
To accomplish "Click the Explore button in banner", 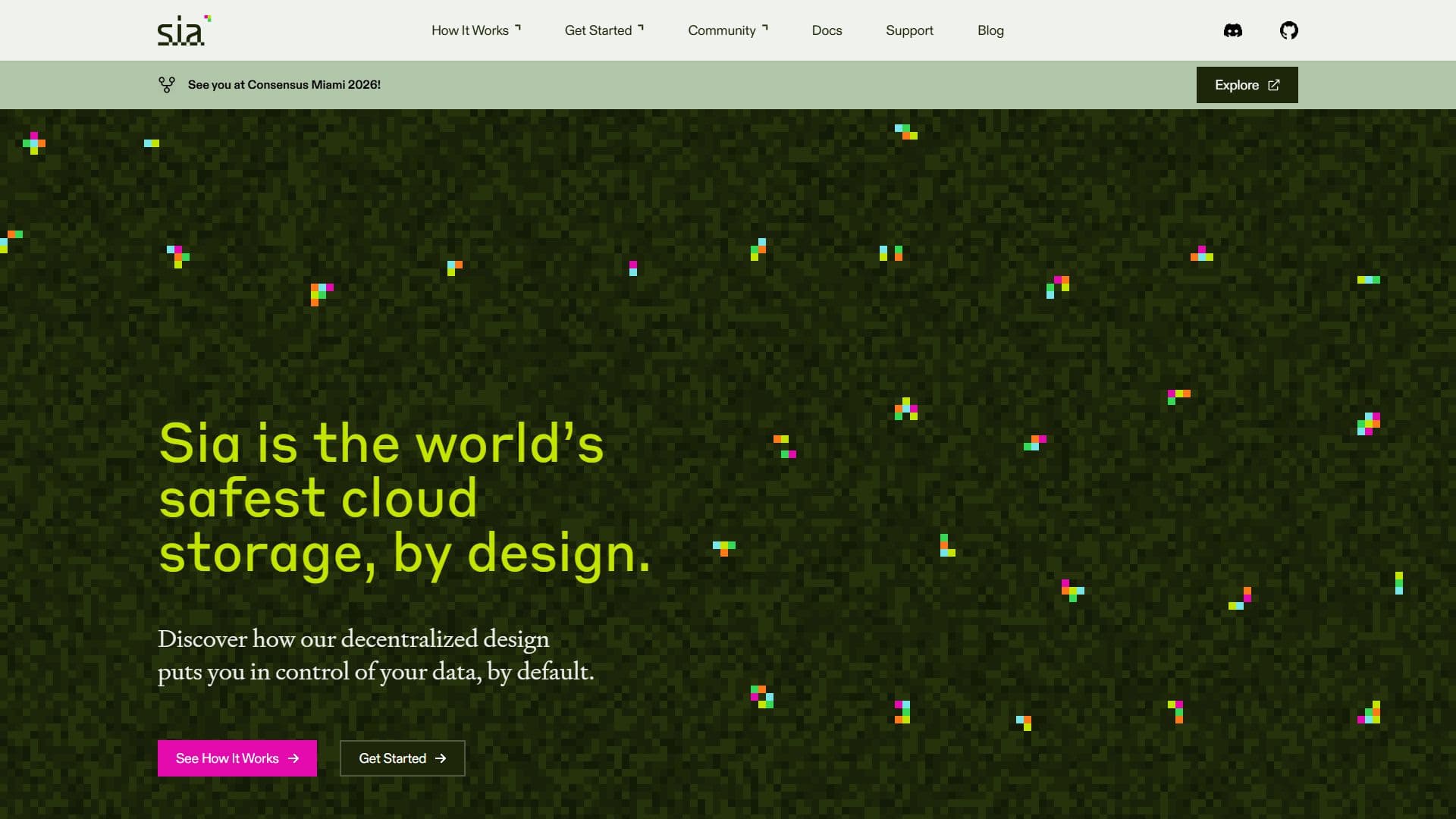I will click(x=1247, y=85).
